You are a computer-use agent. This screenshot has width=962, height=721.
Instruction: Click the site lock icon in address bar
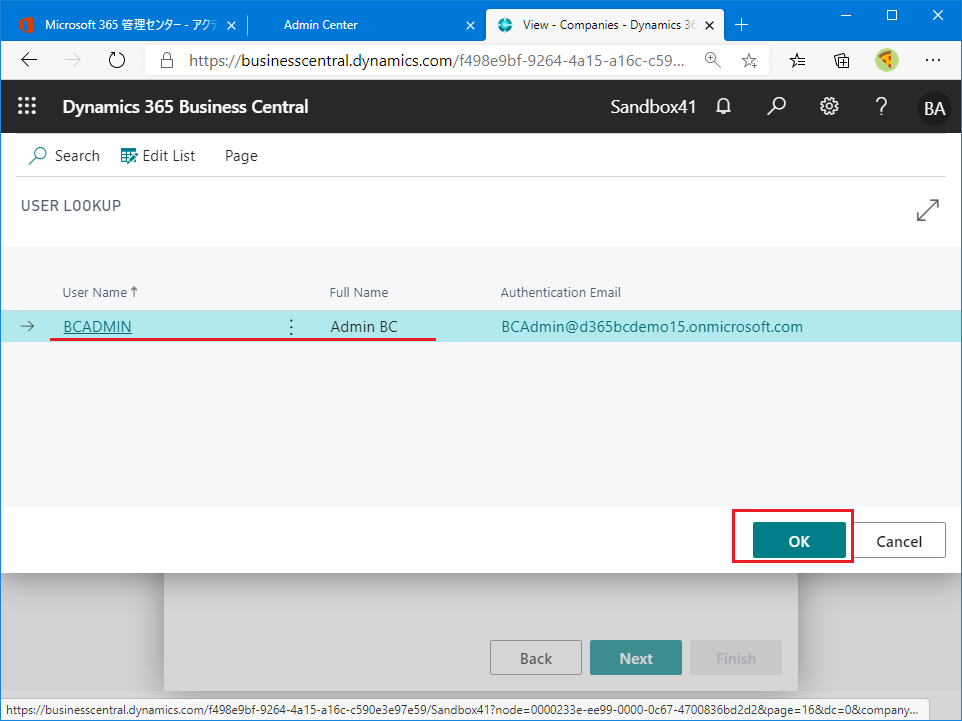coord(167,60)
